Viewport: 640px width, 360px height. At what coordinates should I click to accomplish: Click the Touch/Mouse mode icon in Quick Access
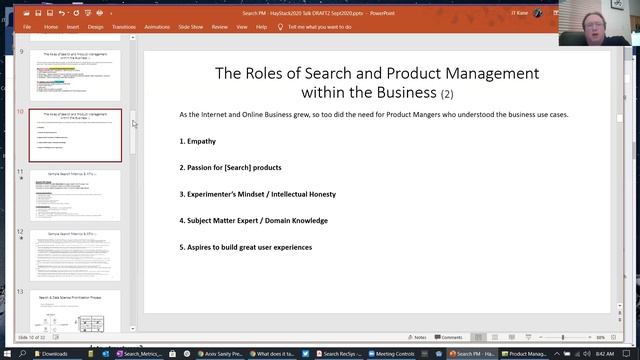pos(100,13)
